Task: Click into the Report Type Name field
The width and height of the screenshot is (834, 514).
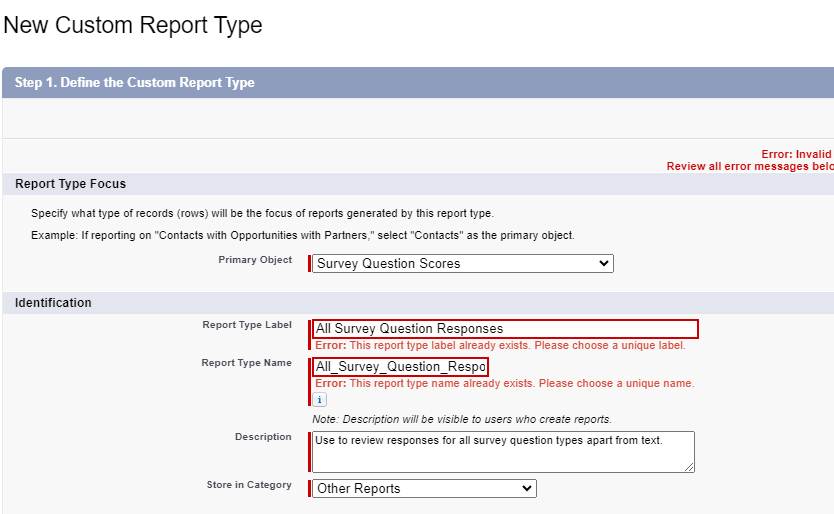Action: pyautogui.click(x=401, y=367)
